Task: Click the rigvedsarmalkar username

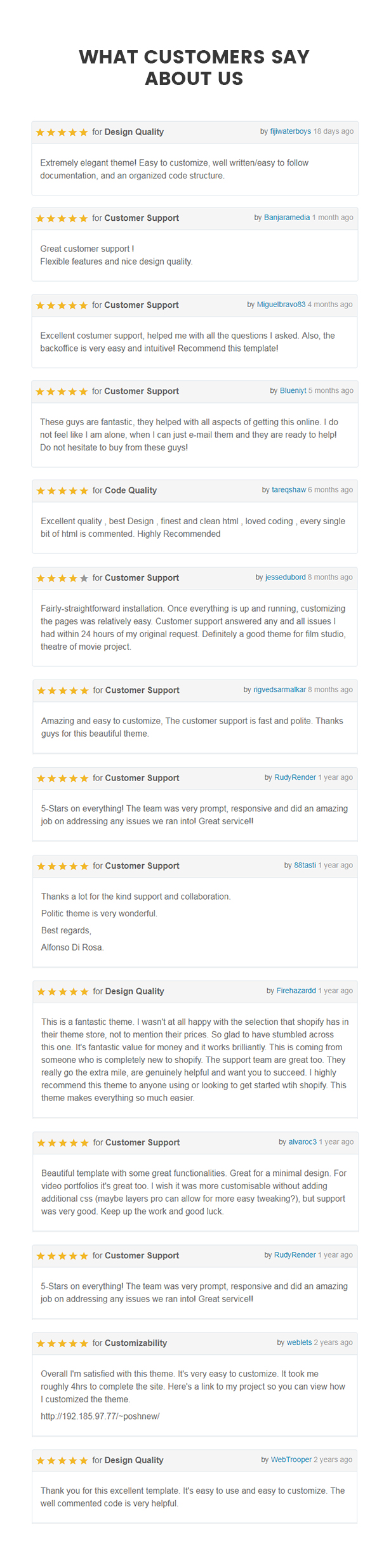Action: (279, 690)
